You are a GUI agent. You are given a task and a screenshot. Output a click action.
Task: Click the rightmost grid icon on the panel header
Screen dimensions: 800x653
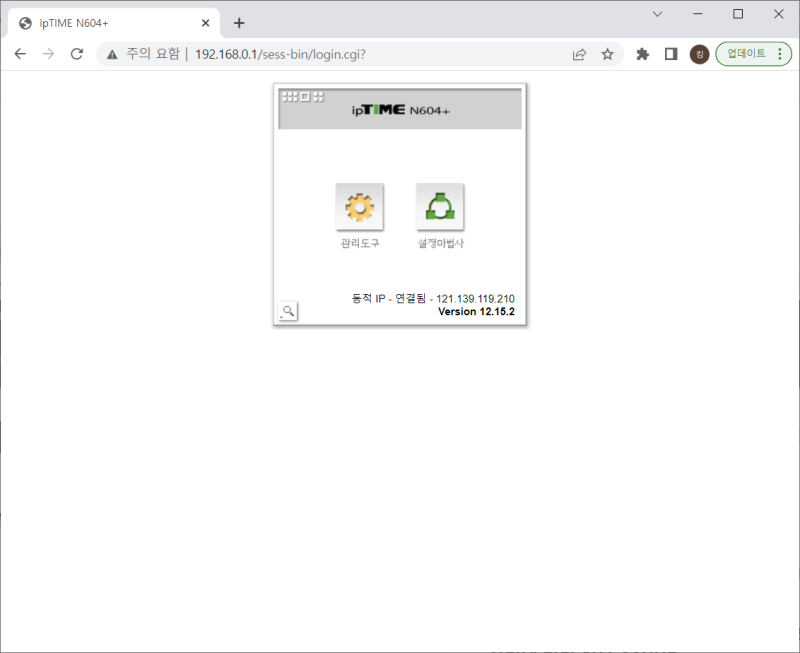[317, 97]
